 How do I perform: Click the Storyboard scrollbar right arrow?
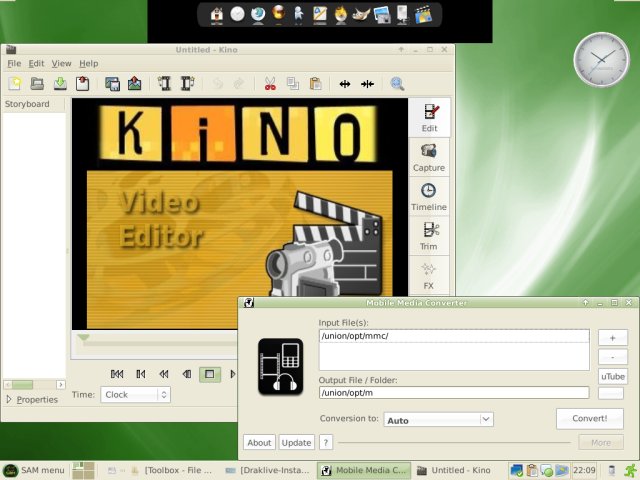pos(61,384)
